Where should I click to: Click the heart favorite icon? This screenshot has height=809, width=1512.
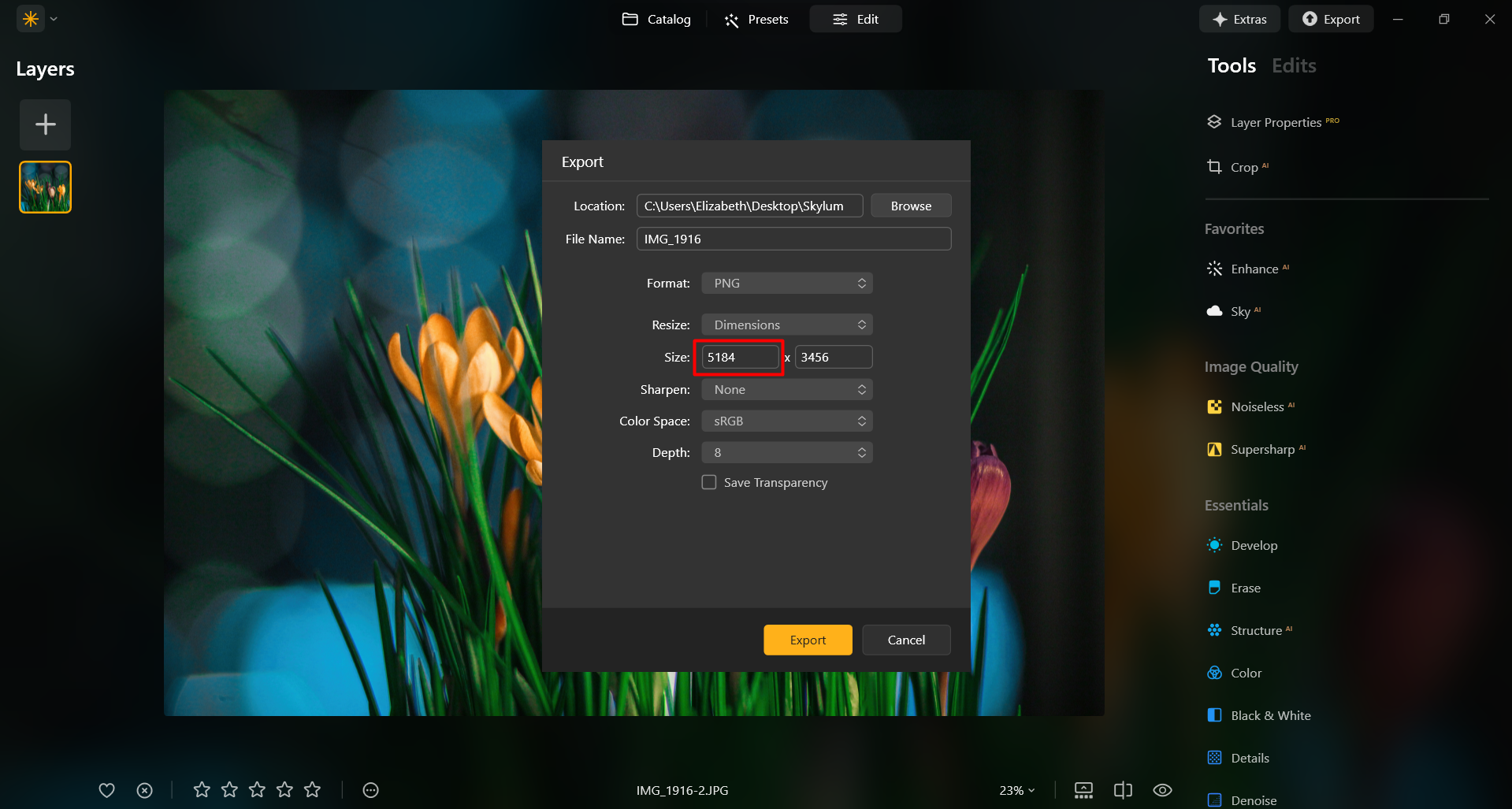[x=106, y=790]
